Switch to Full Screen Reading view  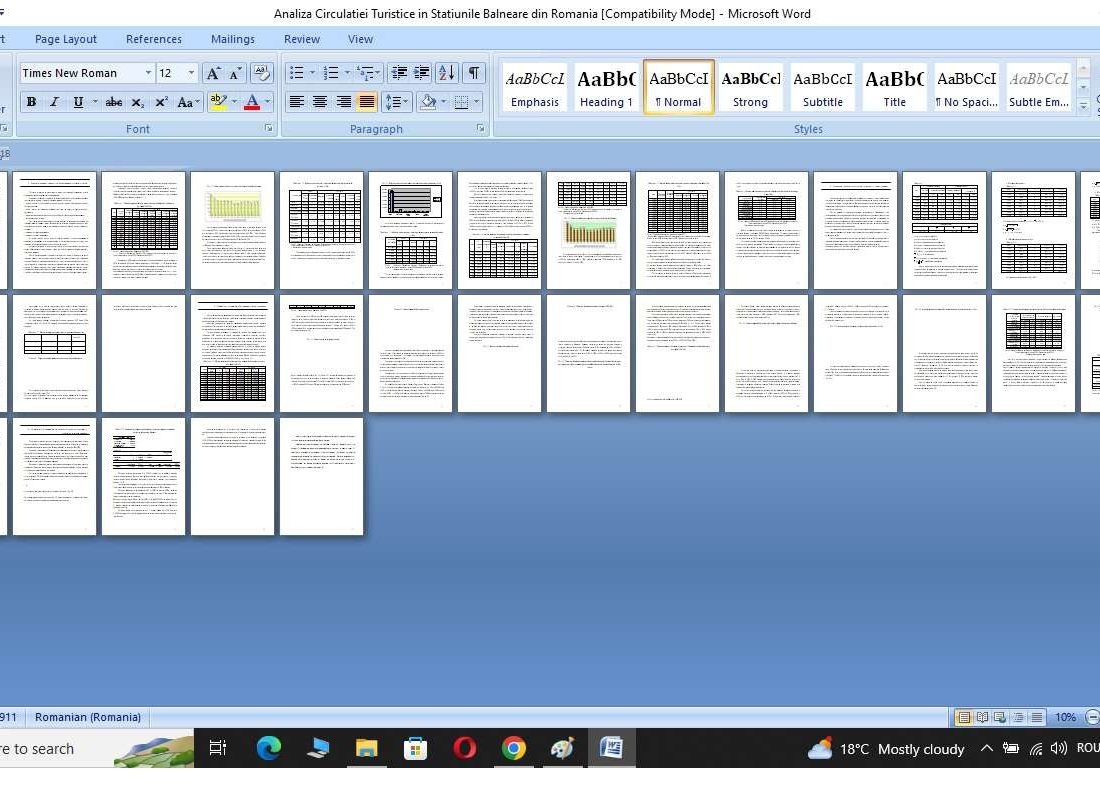[982, 717]
